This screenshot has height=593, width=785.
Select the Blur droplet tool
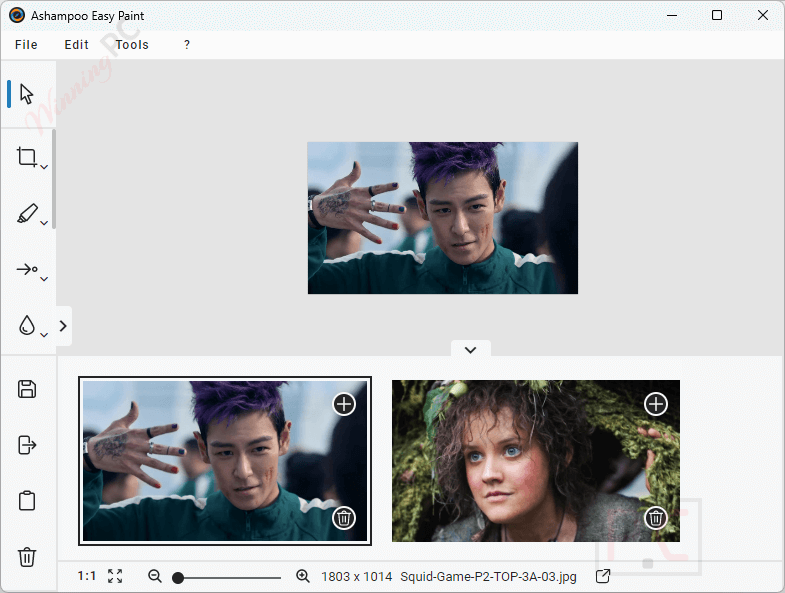pyautogui.click(x=27, y=325)
